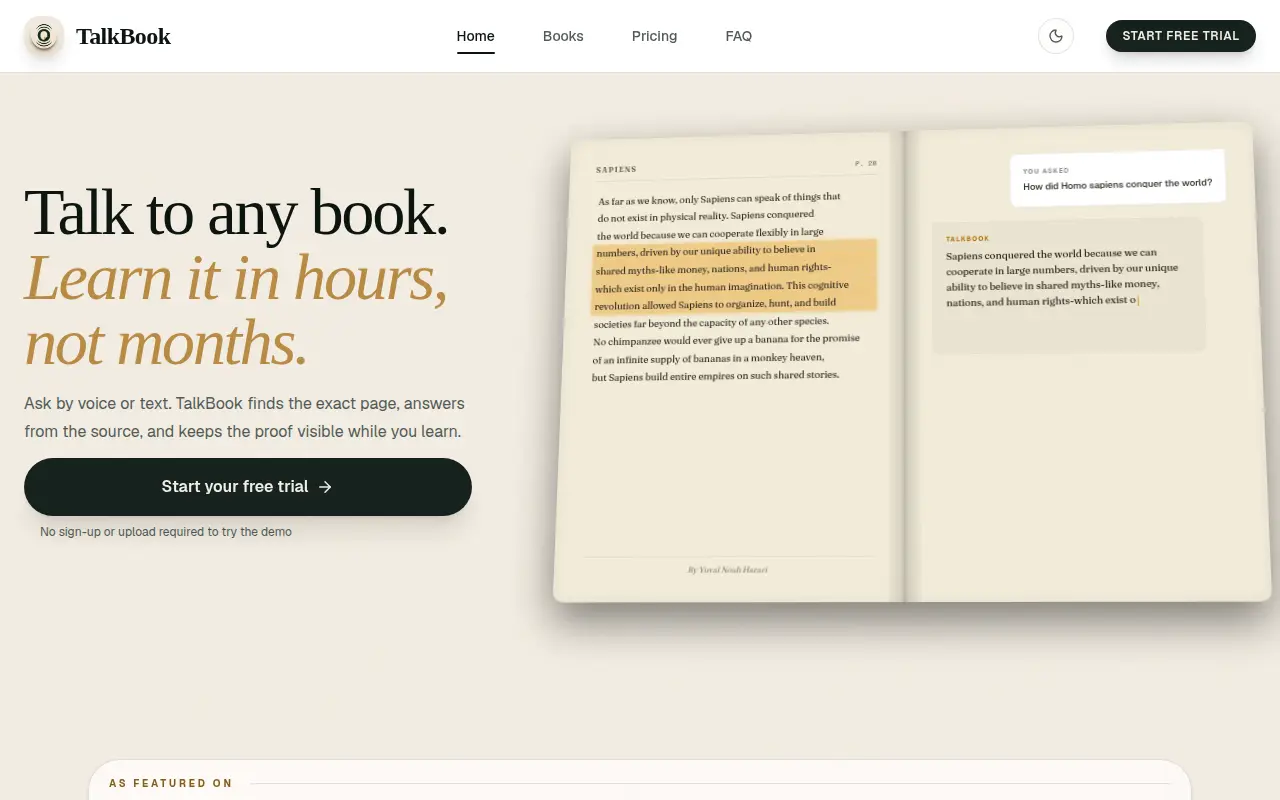This screenshot has height=800, width=1280.
Task: Click the TalkBook brand name
Action: click(123, 36)
